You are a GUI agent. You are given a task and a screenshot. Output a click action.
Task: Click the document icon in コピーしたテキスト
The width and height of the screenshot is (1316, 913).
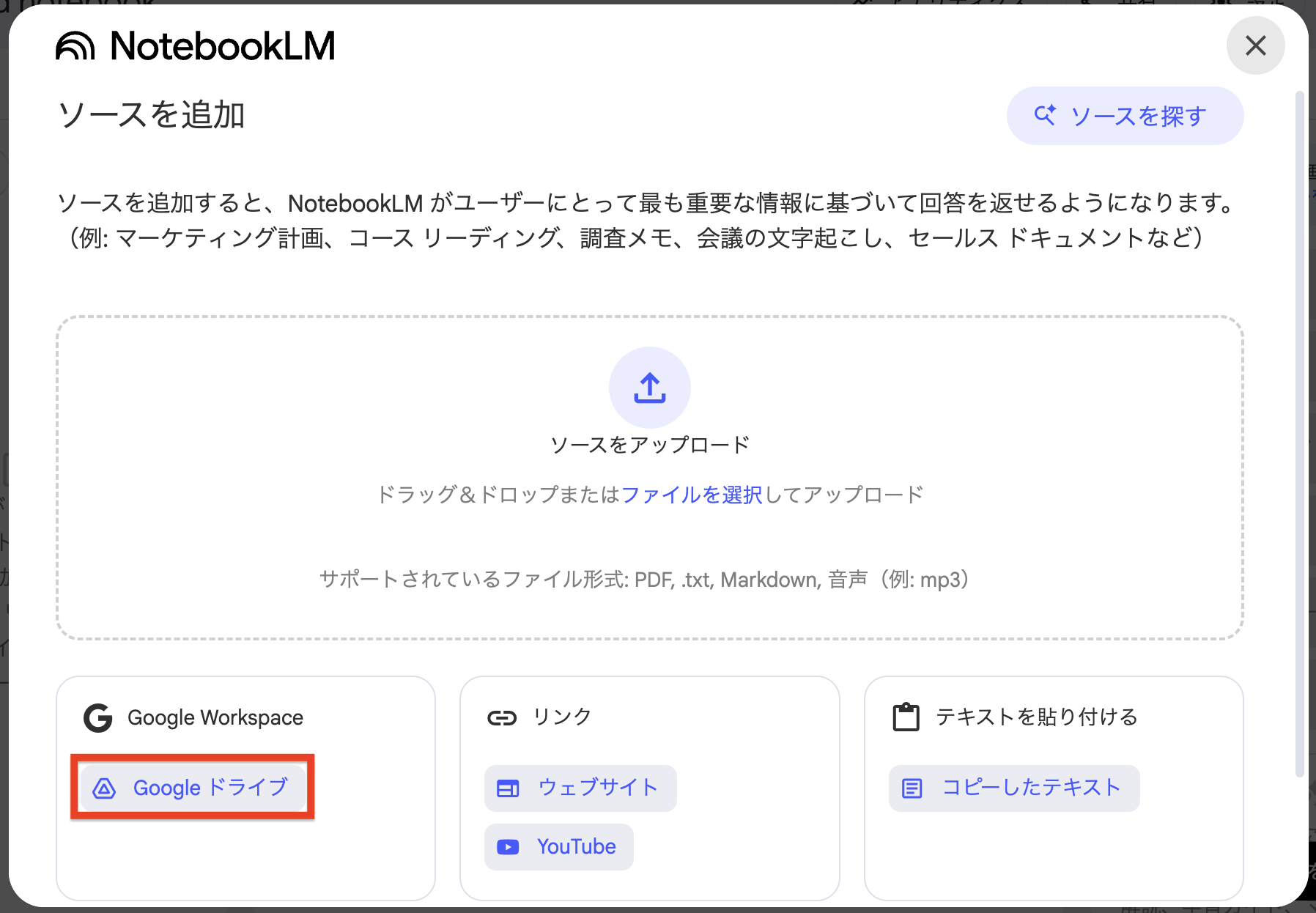pyautogui.click(x=912, y=788)
